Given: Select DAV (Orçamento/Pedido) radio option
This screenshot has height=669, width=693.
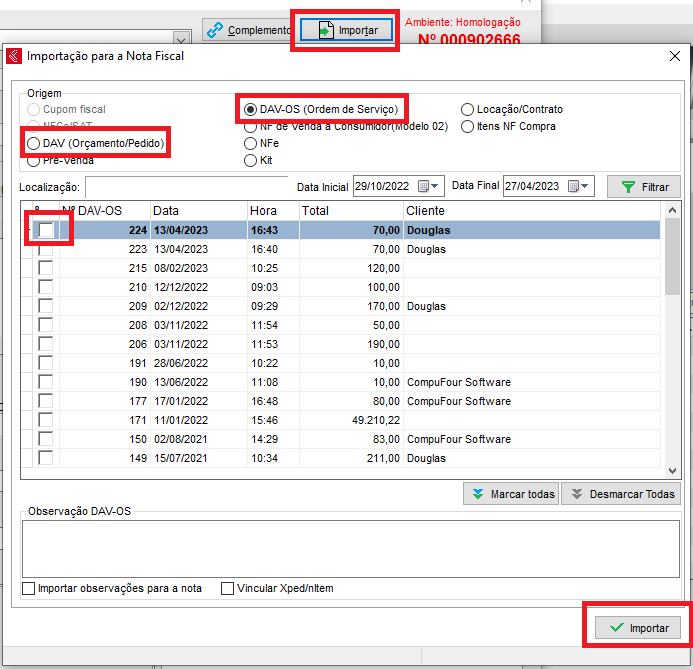Looking at the screenshot, I should pyautogui.click(x=35, y=144).
